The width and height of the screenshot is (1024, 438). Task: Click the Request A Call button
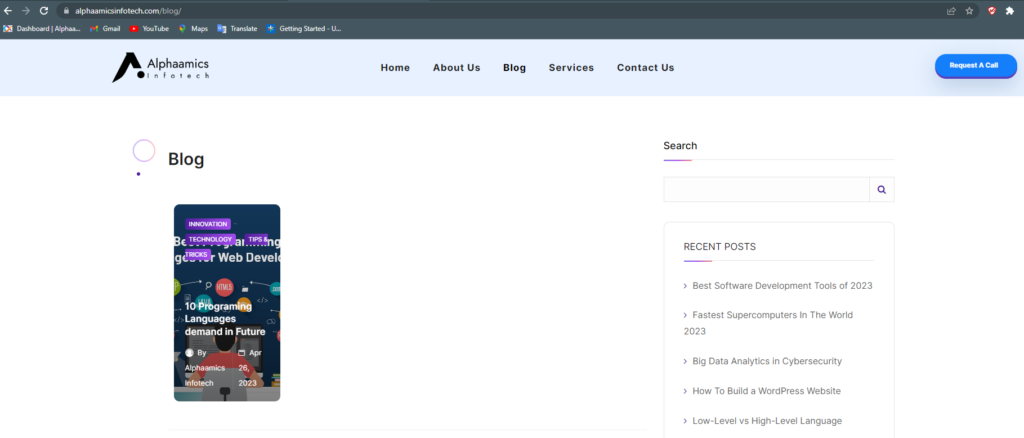[x=976, y=66]
